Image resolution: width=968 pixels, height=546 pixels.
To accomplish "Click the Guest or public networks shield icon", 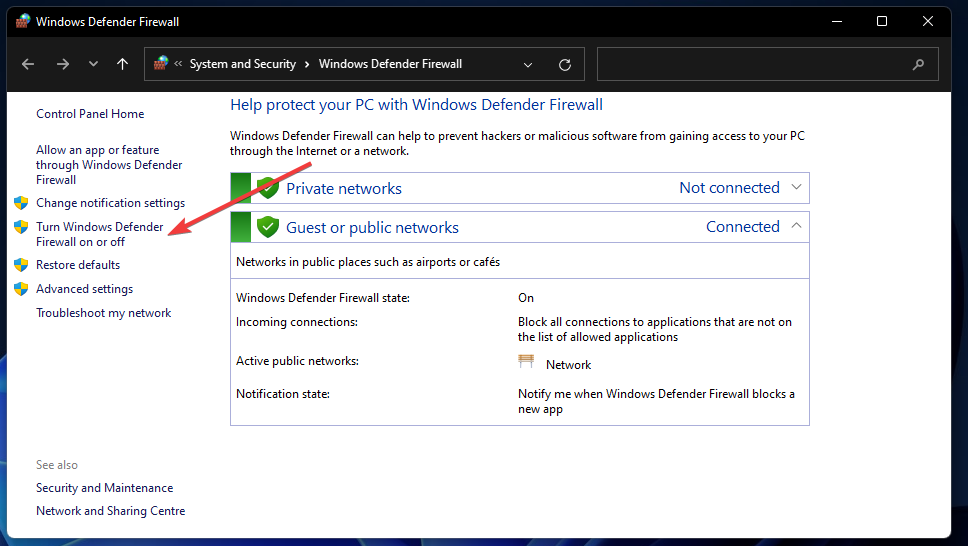I will [267, 227].
